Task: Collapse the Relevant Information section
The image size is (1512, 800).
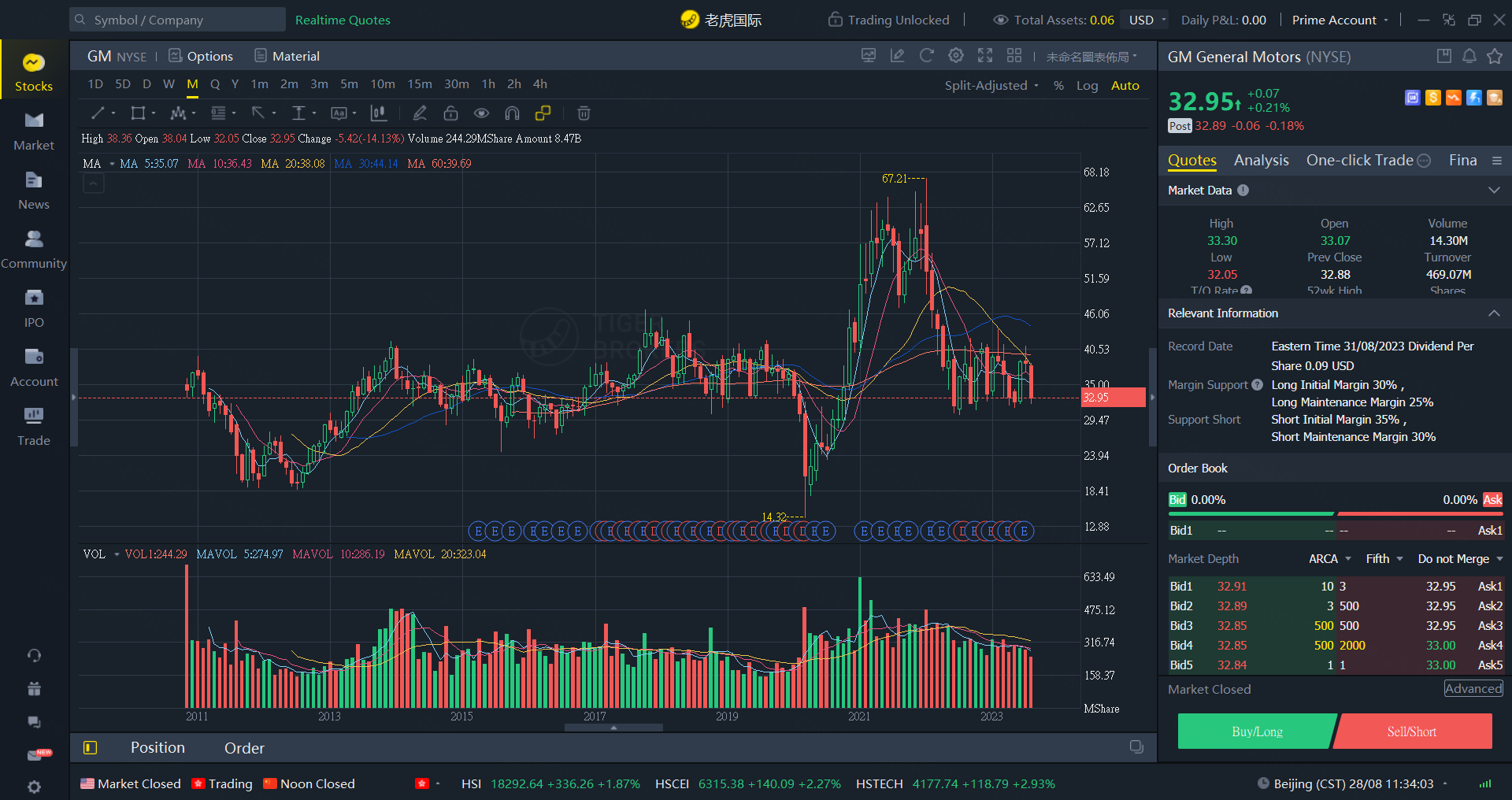Action: pyautogui.click(x=1494, y=313)
